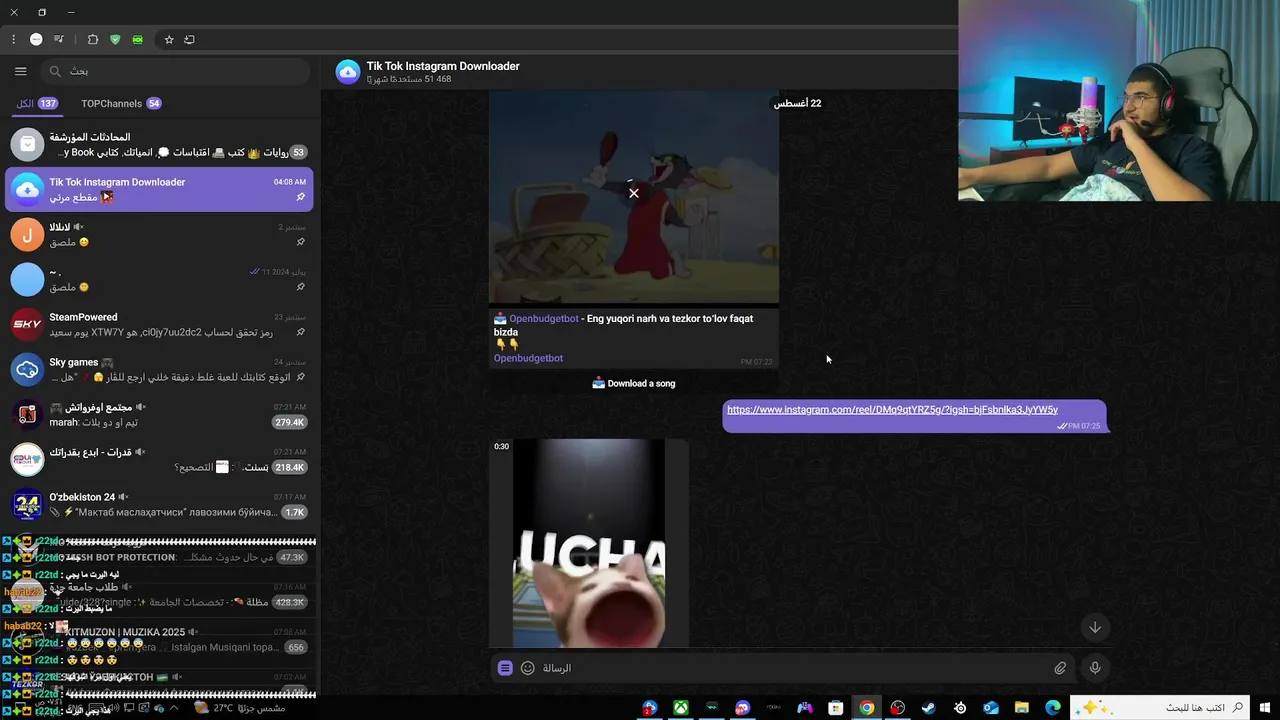Screen dimensions: 1280x720
Task: Click the orange J avatar chat
Action: click(x=27, y=234)
